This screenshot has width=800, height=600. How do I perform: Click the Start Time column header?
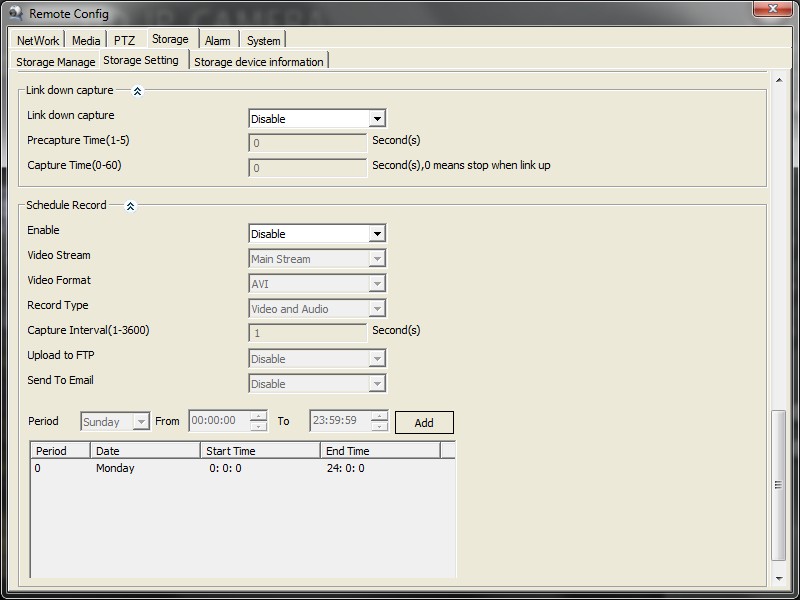point(260,451)
